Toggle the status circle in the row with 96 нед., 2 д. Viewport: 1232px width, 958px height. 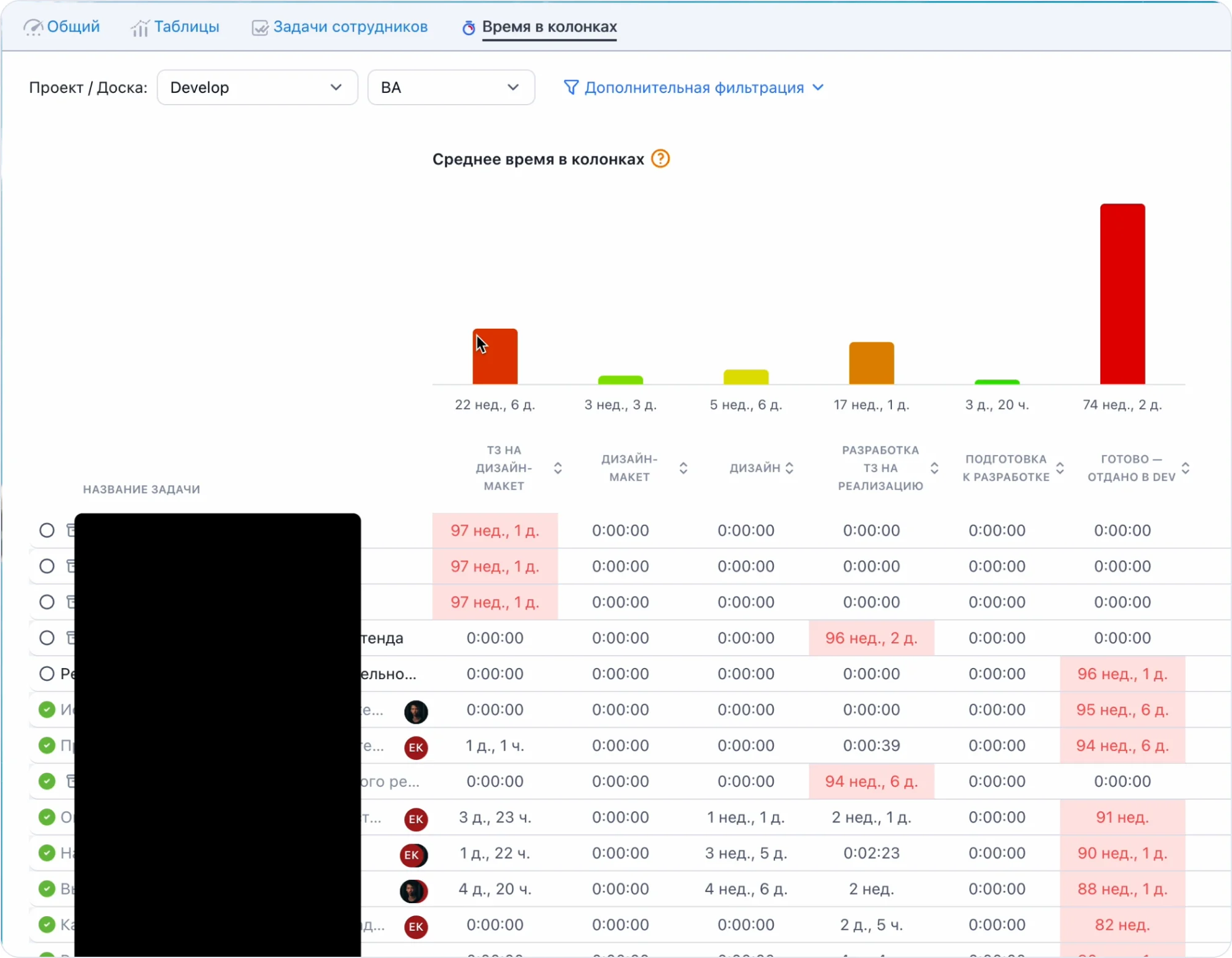[47, 638]
